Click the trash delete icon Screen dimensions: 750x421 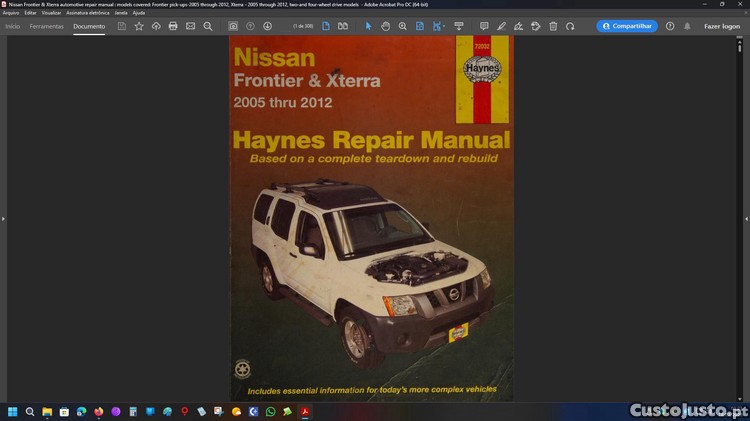pyautogui.click(x=553, y=26)
